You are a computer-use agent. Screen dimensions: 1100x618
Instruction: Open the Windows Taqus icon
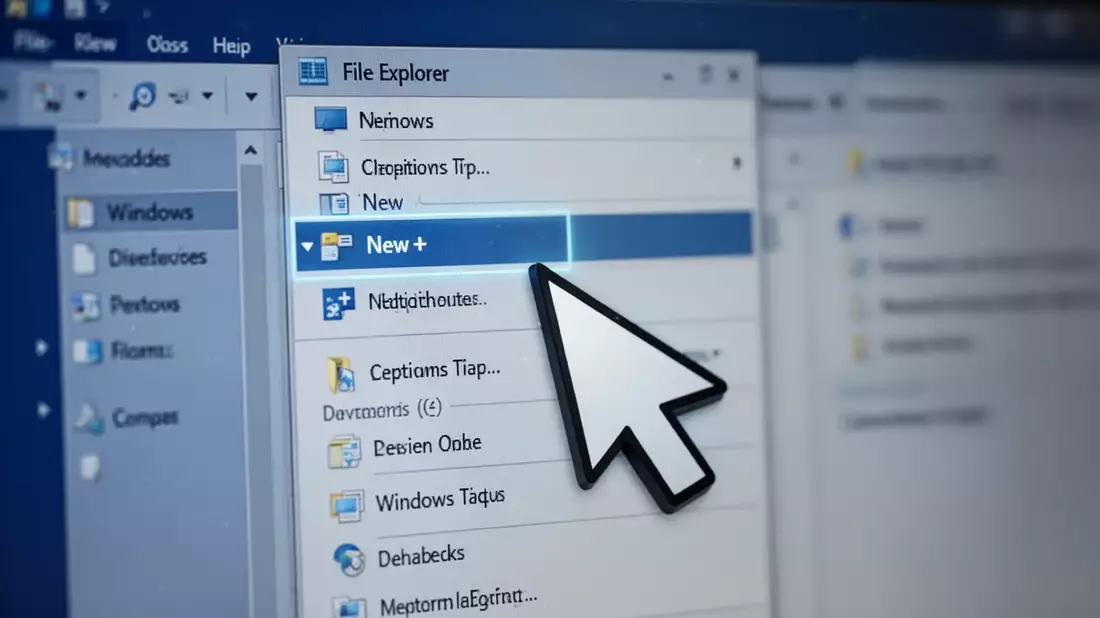[x=347, y=506]
